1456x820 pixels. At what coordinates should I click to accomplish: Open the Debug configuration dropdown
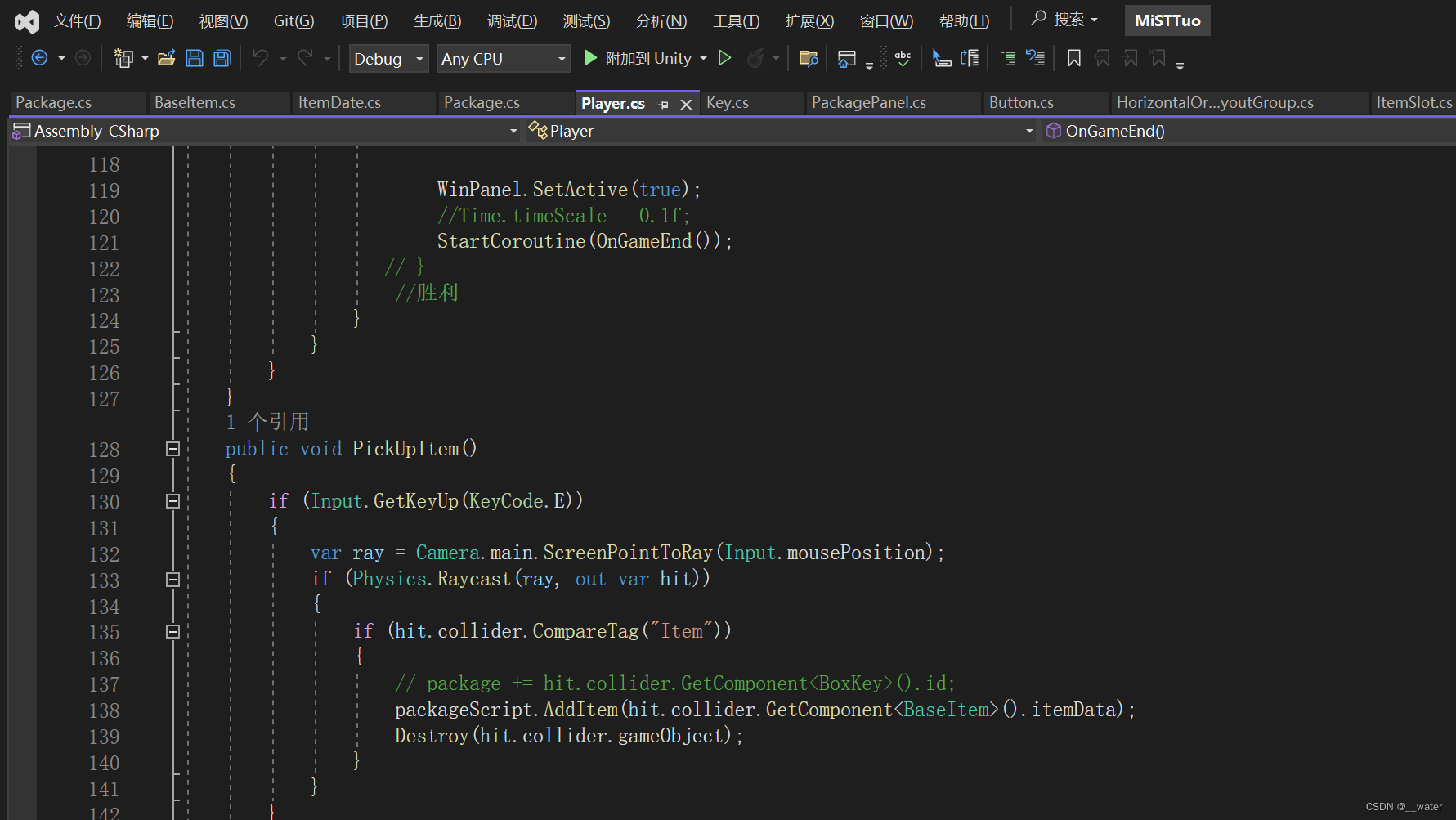pyautogui.click(x=388, y=59)
